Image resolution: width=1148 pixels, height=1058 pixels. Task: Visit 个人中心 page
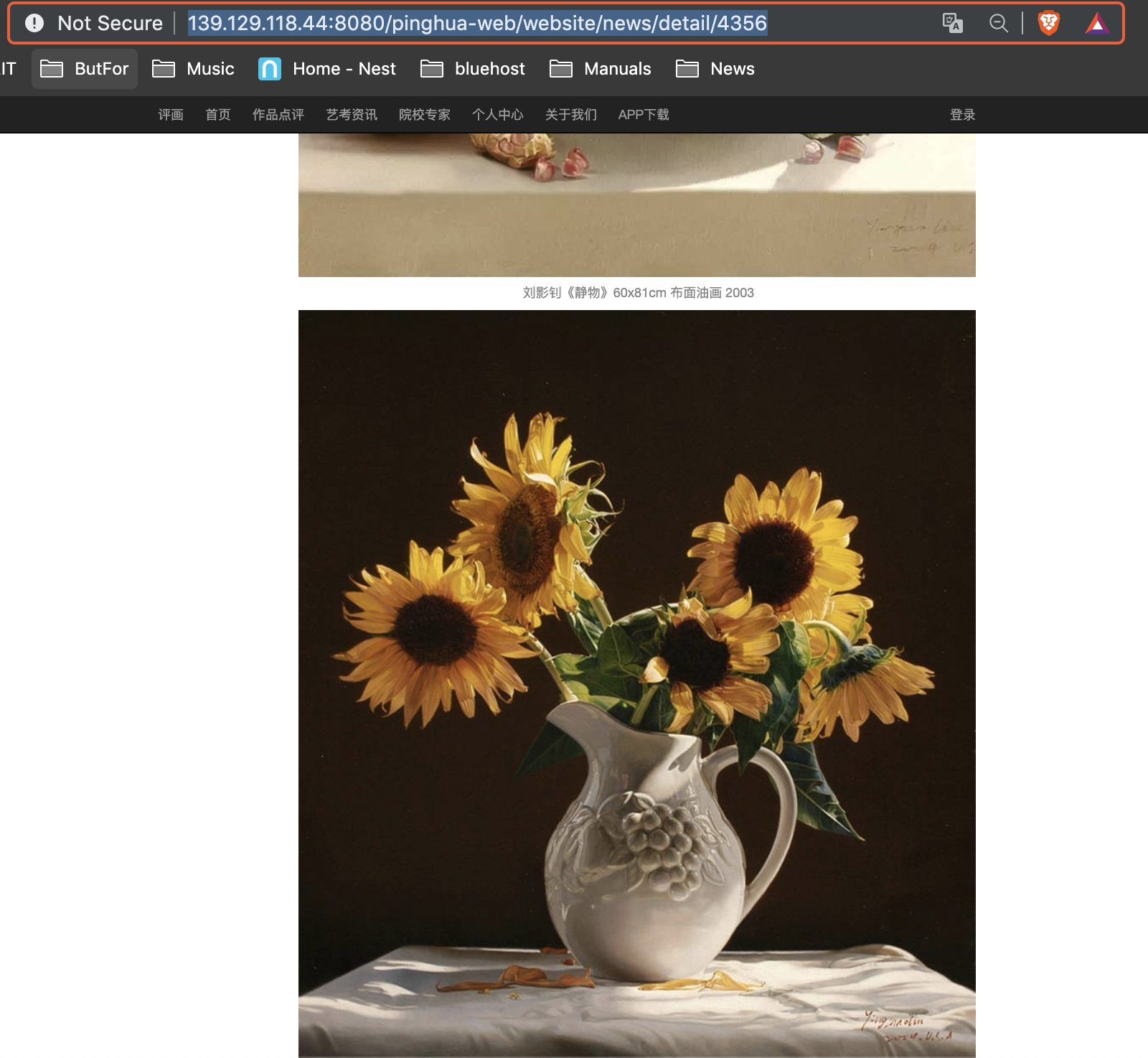coord(498,115)
